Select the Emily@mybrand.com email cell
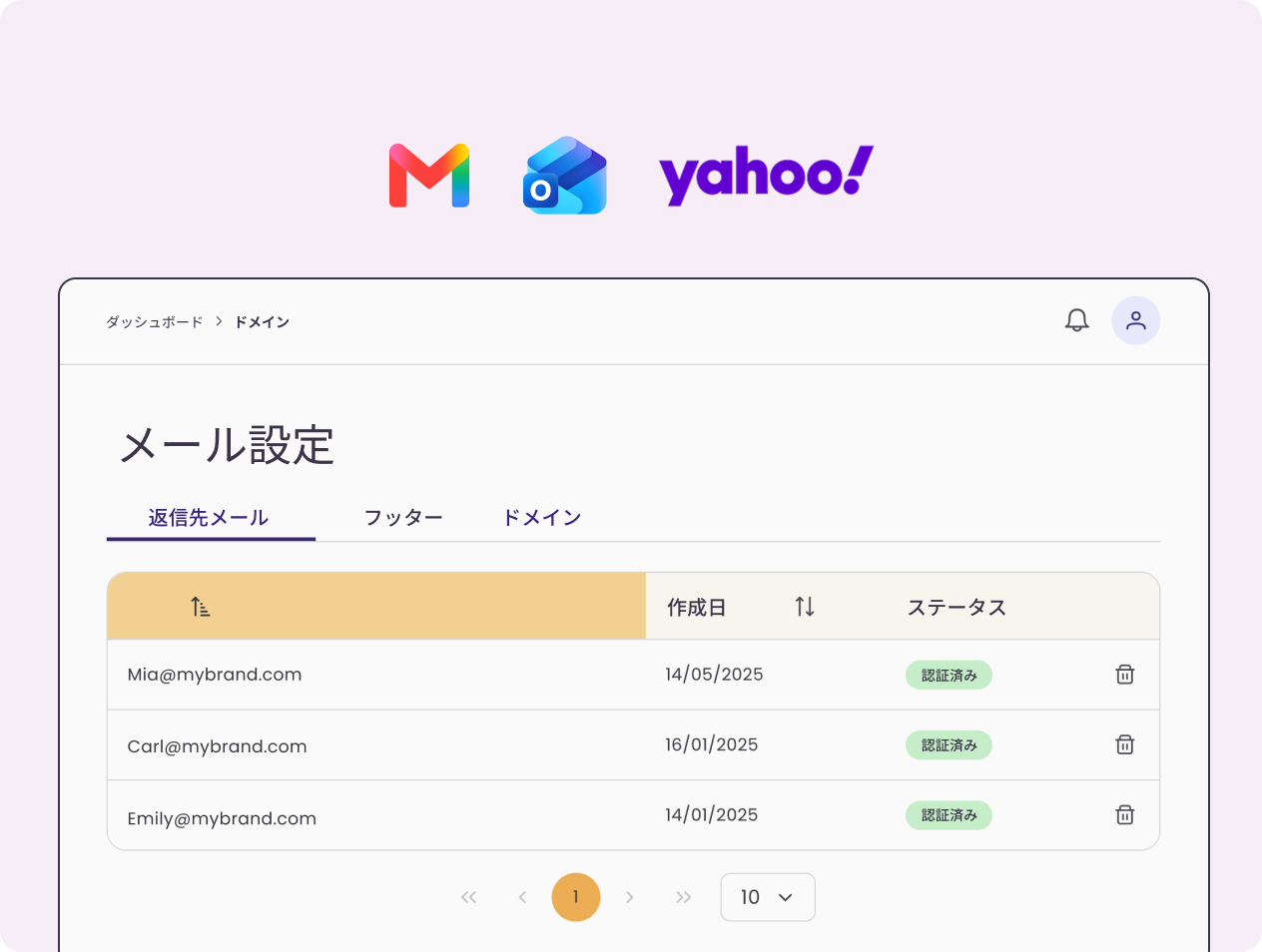The image size is (1262, 952). coord(222,818)
